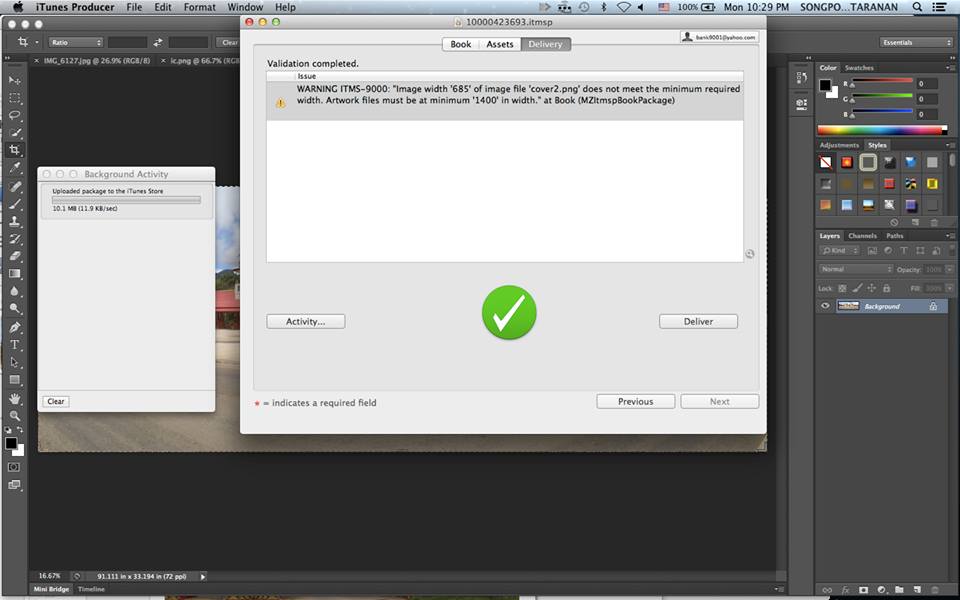Create a new group folder icon
Screen dimensions: 960x600
(899, 590)
